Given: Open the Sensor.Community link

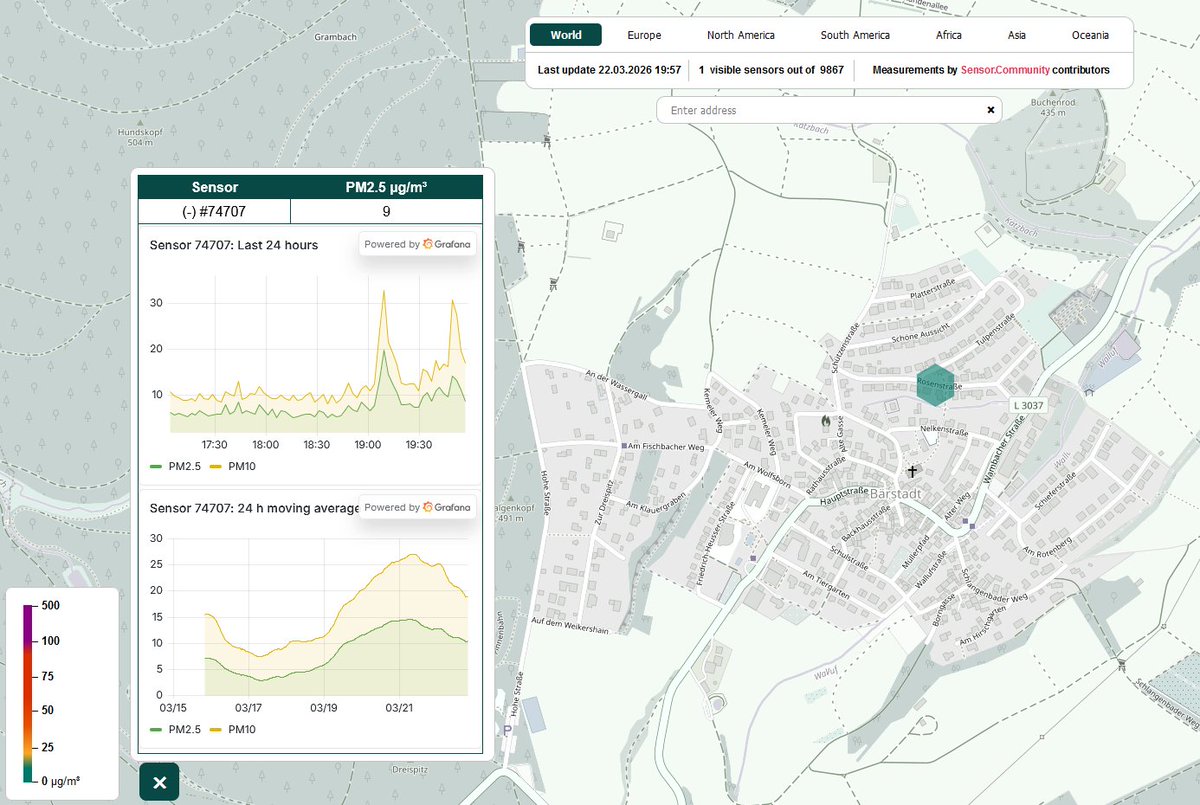Looking at the screenshot, I should (x=1005, y=70).
